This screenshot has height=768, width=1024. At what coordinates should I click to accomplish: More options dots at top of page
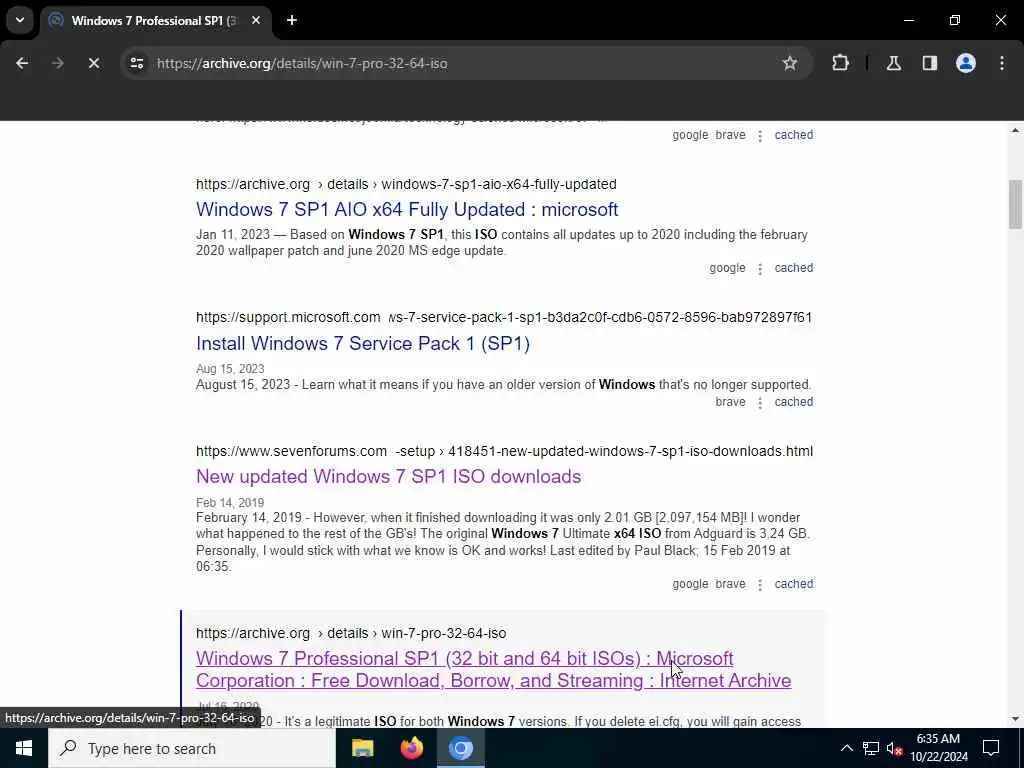click(x=760, y=135)
